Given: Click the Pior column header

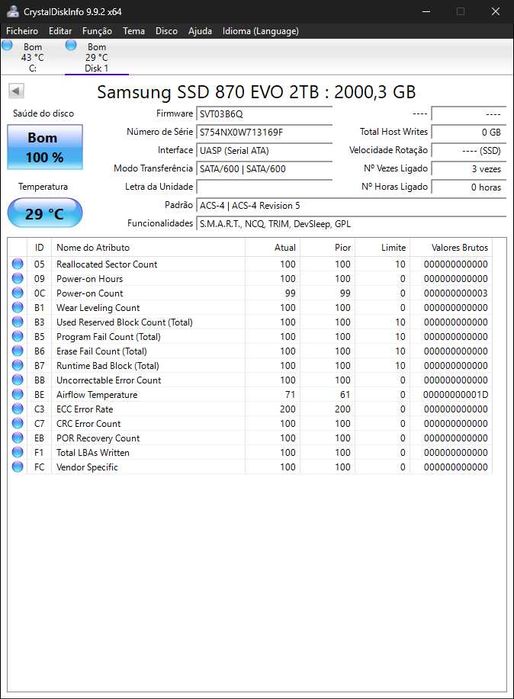Looking at the screenshot, I should click(327, 247).
